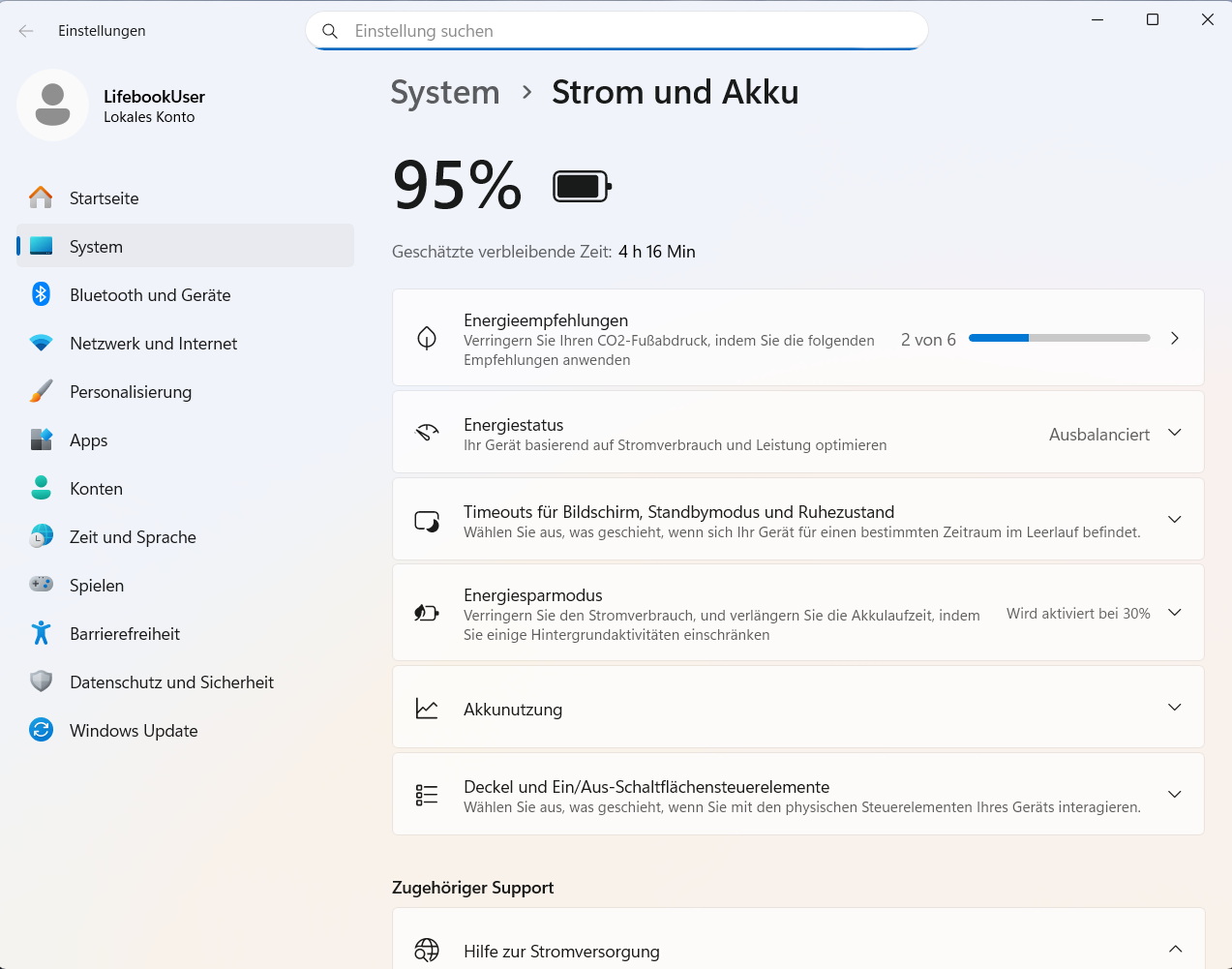Open Startseite in the sidebar
Viewport: 1232px width, 969px height.
pos(105,198)
